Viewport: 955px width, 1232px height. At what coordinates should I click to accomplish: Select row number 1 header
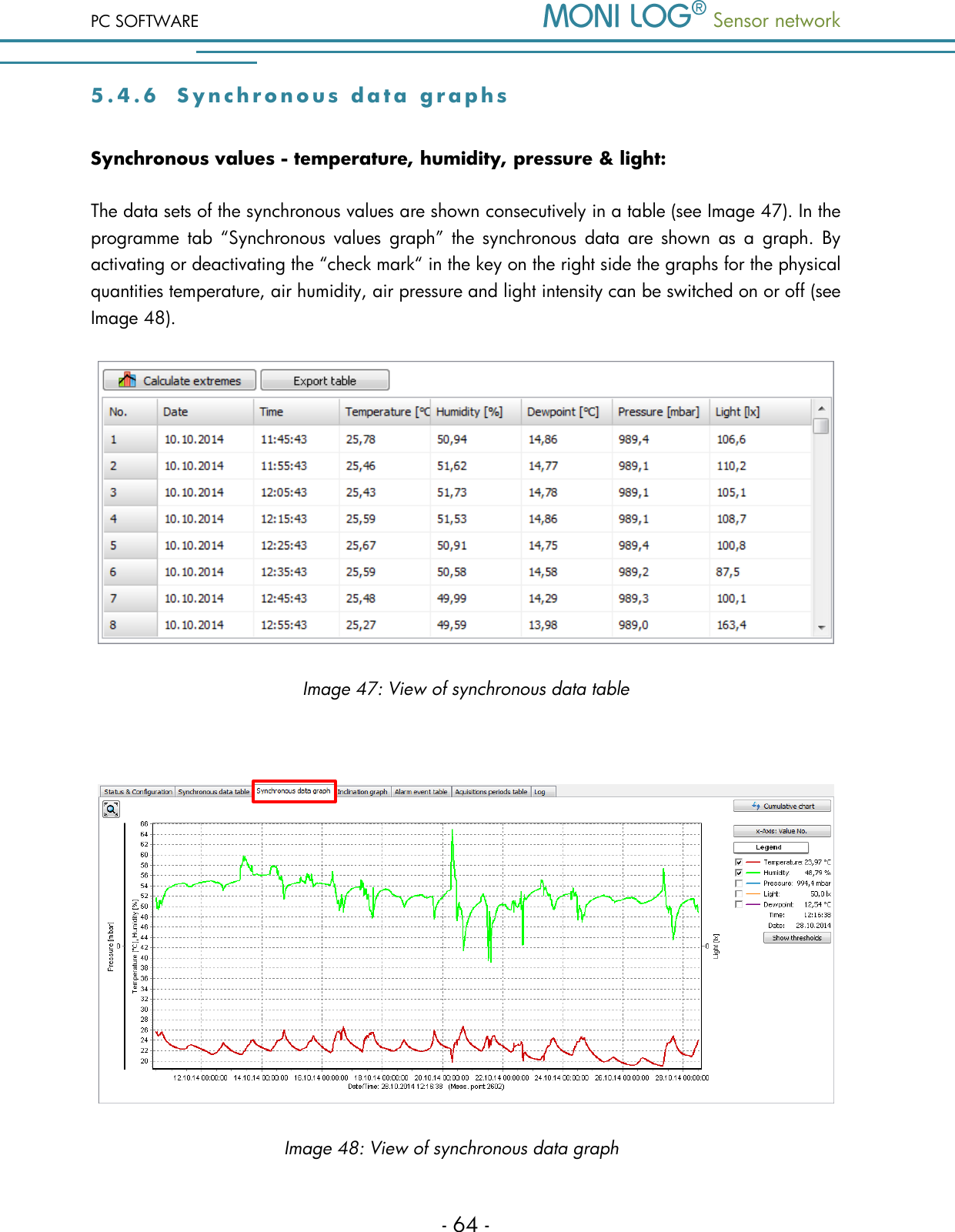(x=129, y=439)
